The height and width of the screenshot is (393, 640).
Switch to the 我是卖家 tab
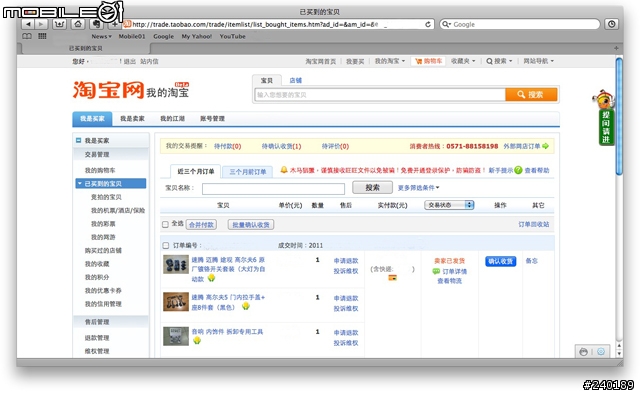132,118
